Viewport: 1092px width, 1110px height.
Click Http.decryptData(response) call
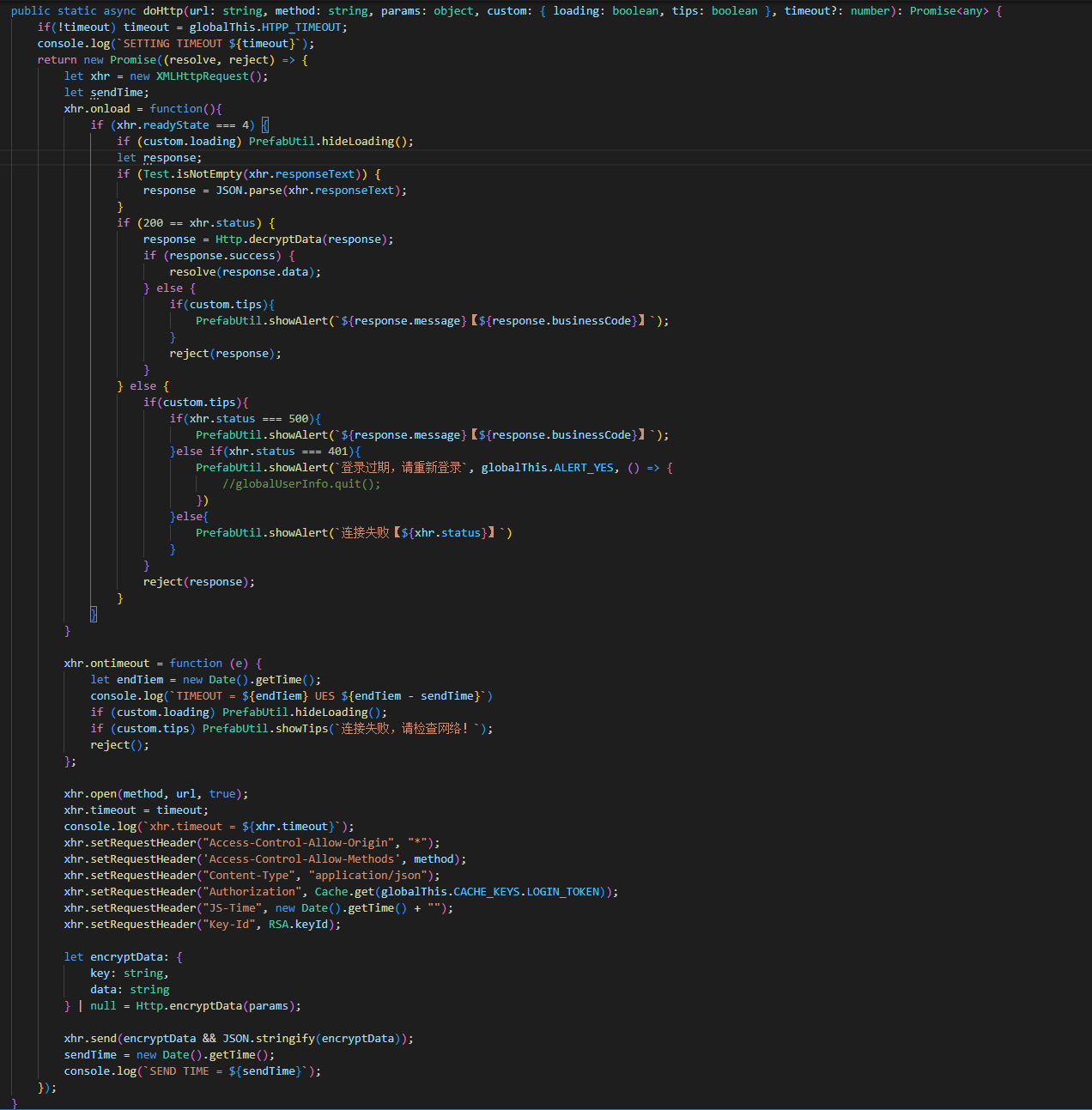pyautogui.click(x=301, y=240)
